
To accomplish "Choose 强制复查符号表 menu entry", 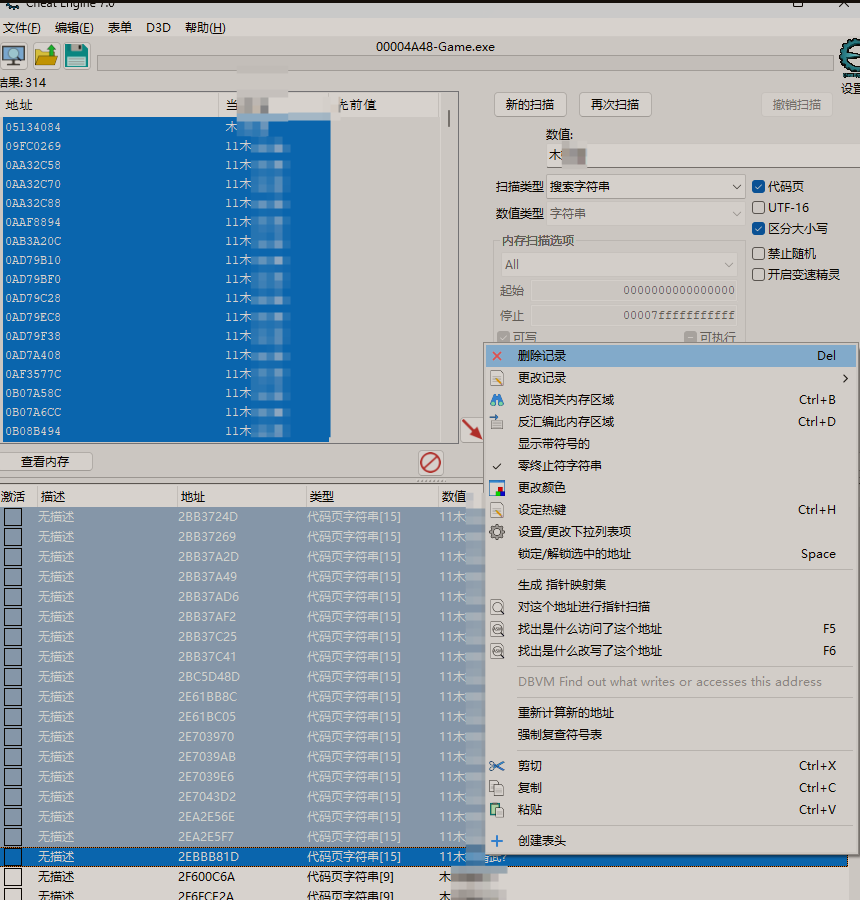I will (x=671, y=735).
